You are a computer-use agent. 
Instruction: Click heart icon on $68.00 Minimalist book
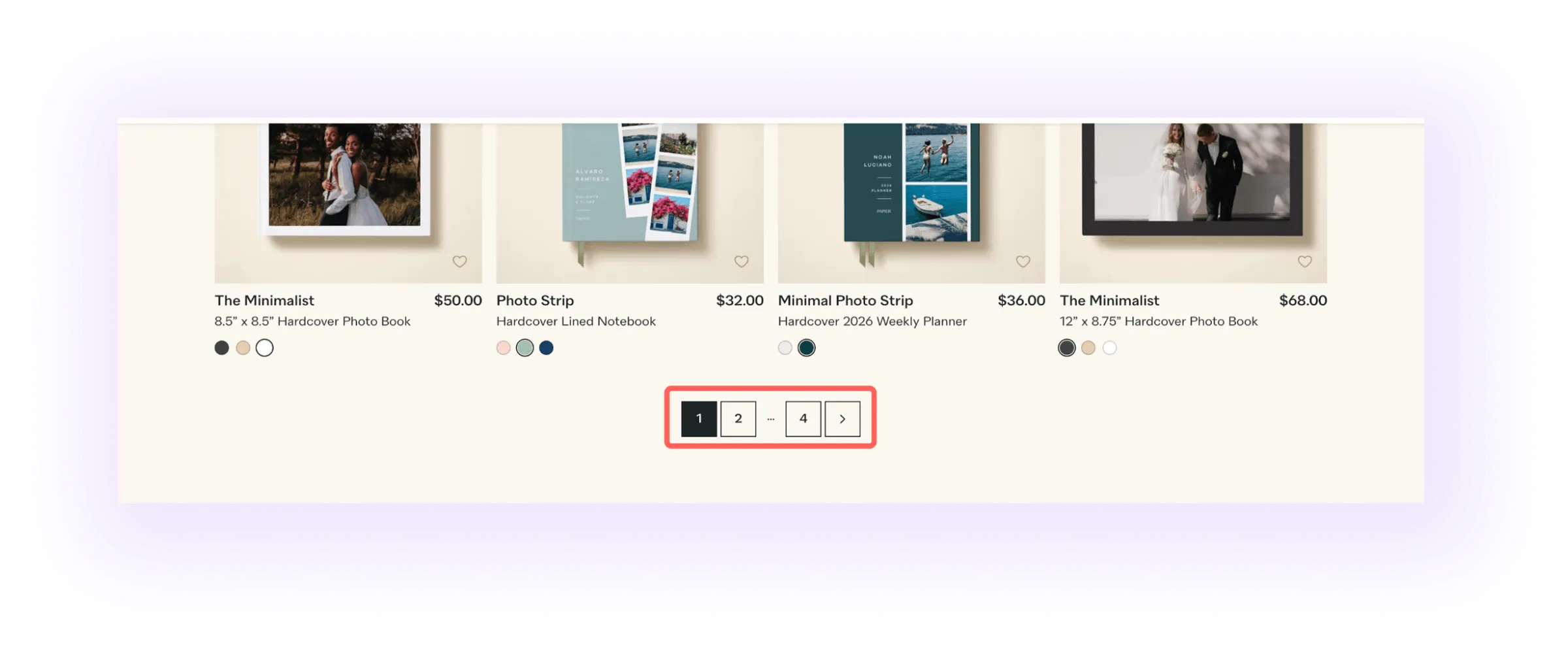click(1305, 261)
